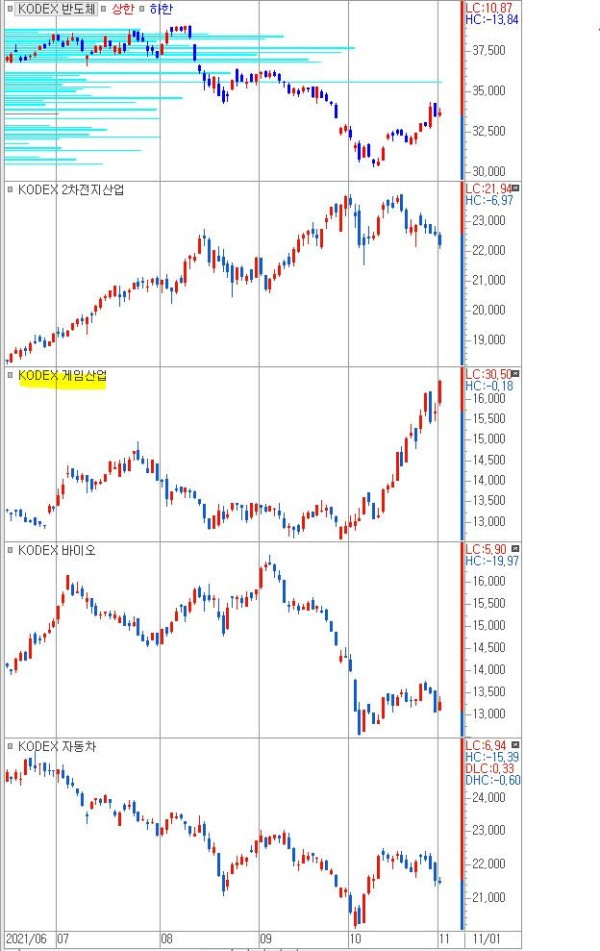Screen dimensions: 600x951
Task: Click the KODEX 바이오 chart title
Action: (56, 550)
